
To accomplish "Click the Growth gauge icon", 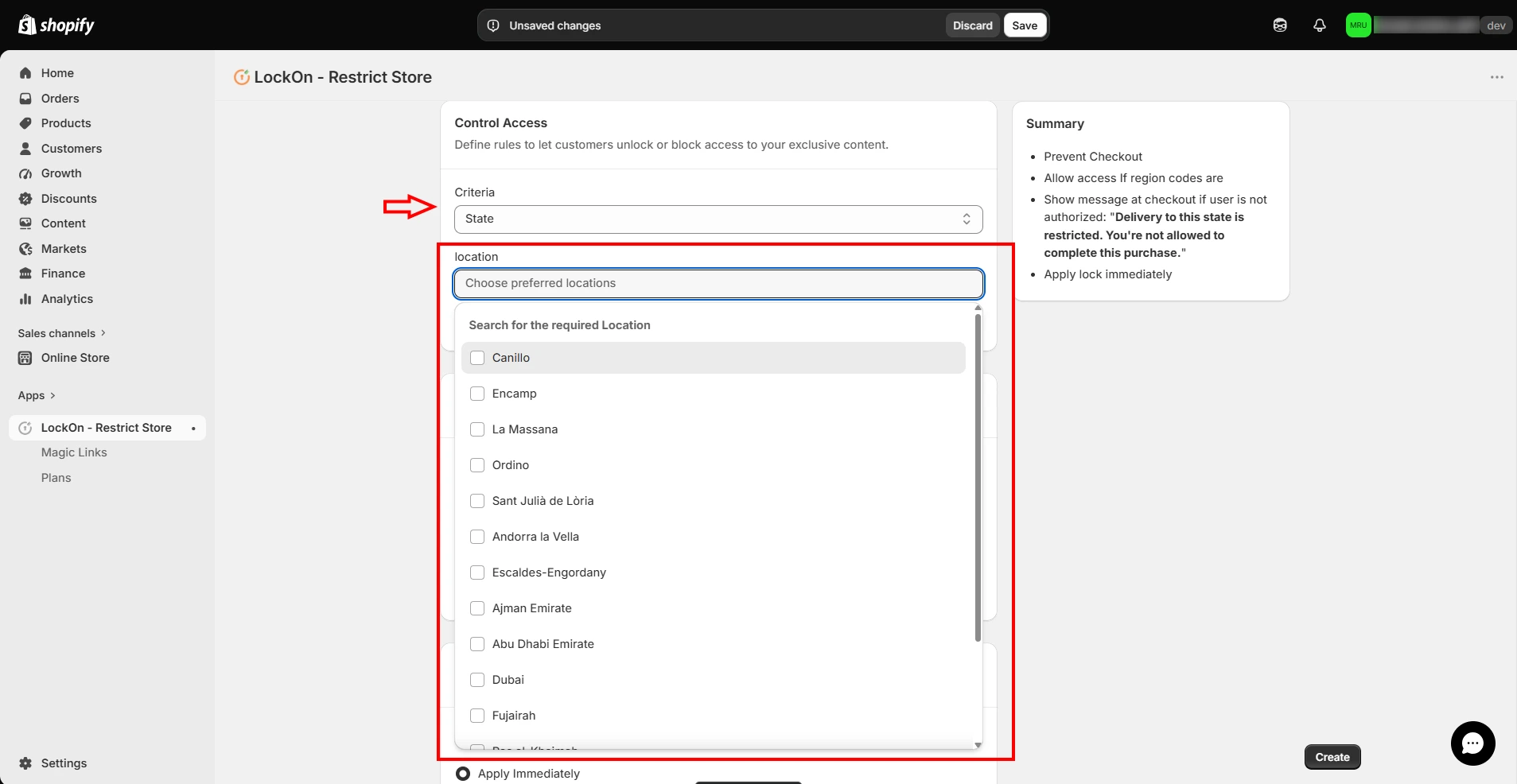I will [25, 173].
